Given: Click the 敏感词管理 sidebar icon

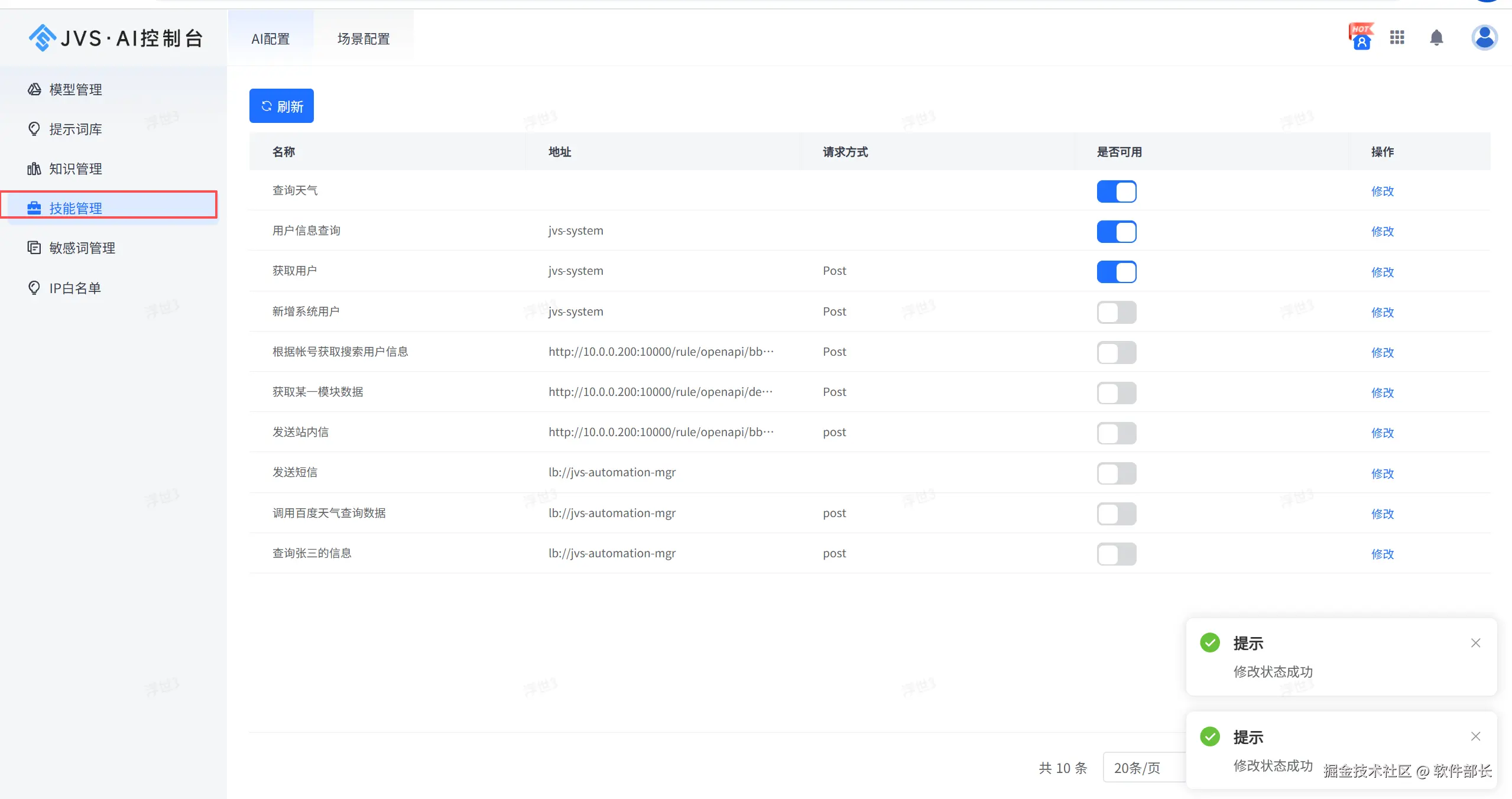Looking at the screenshot, I should click(x=34, y=248).
